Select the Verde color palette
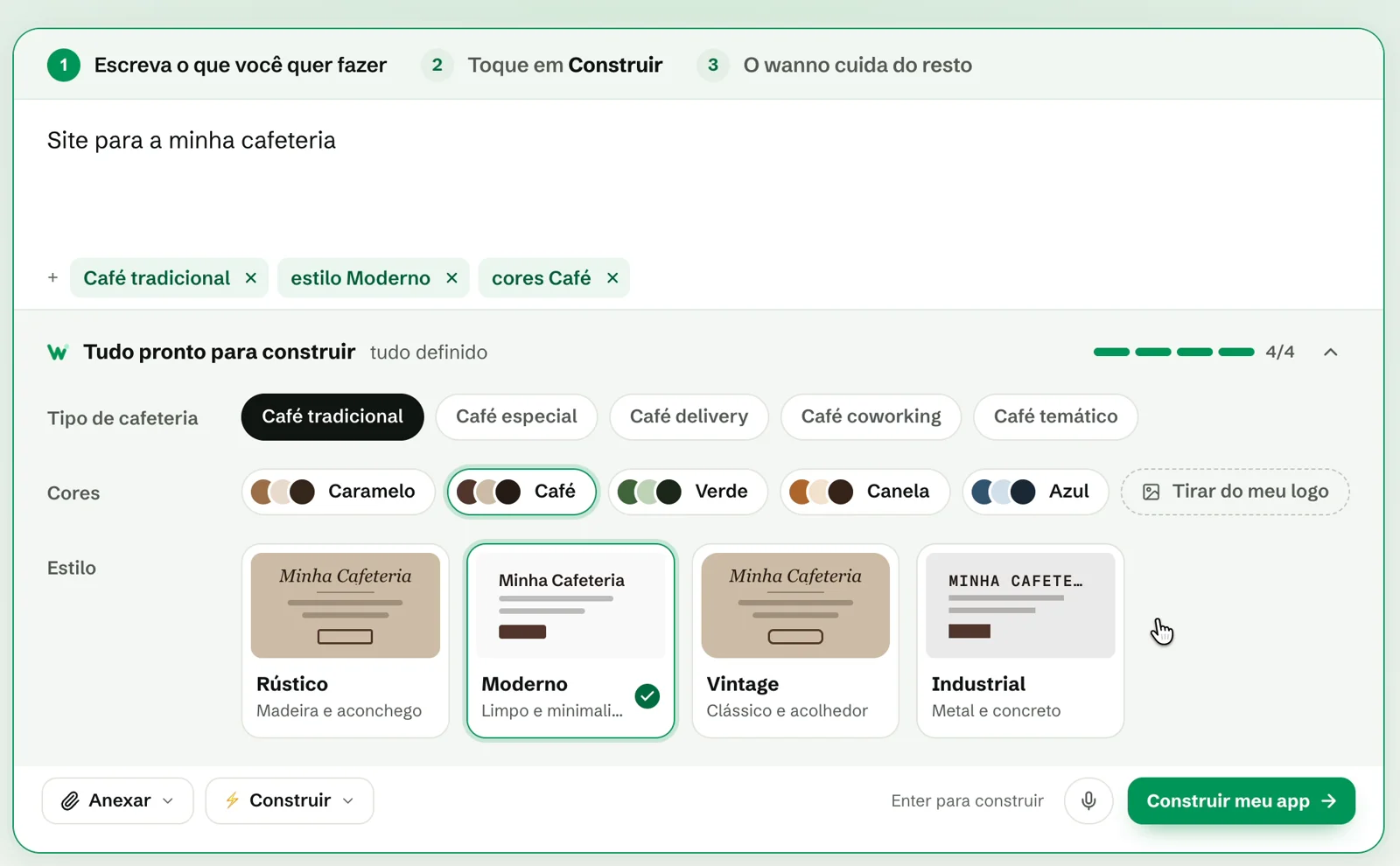 [688, 492]
